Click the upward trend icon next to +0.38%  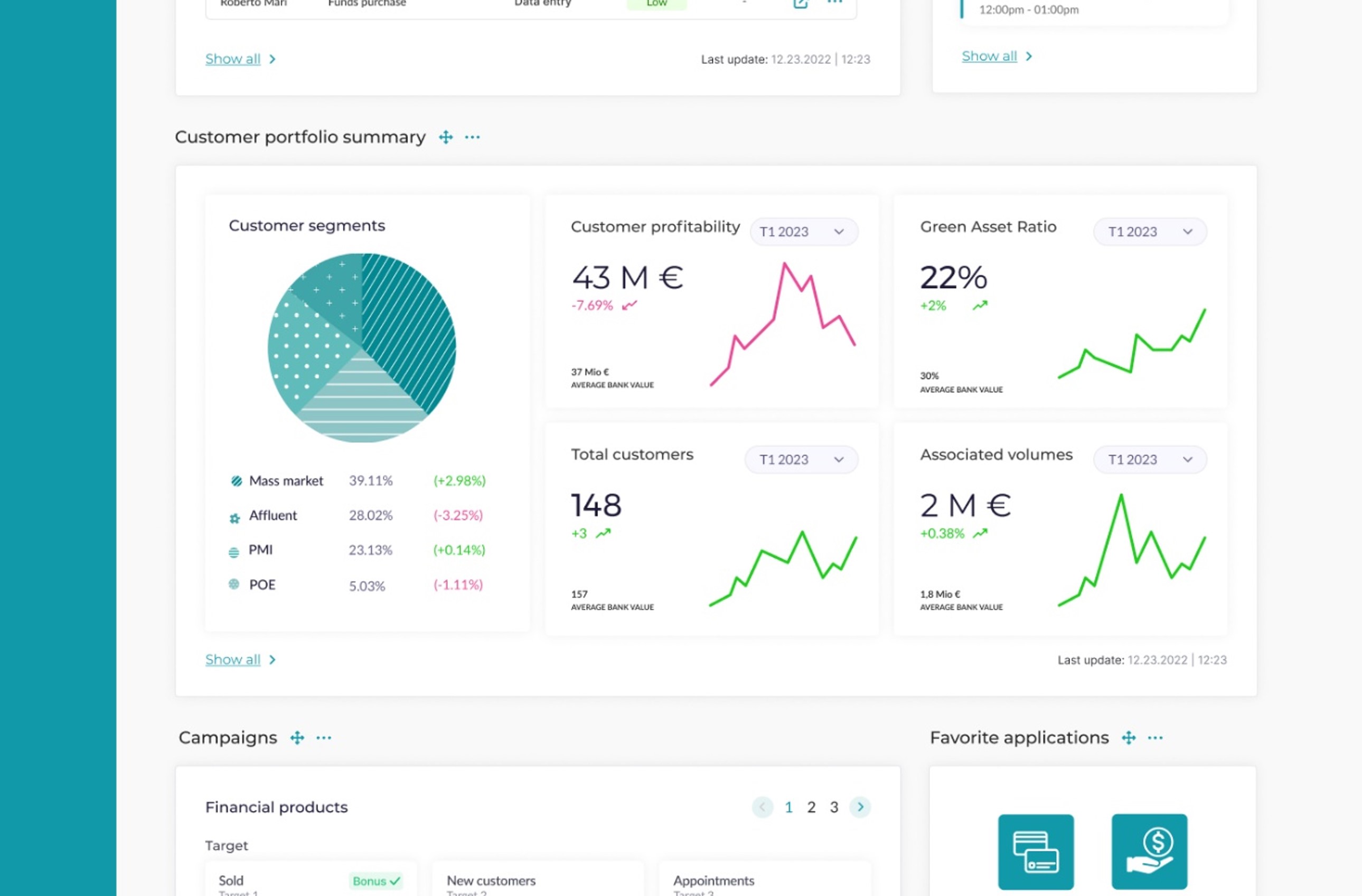pyautogui.click(x=980, y=534)
